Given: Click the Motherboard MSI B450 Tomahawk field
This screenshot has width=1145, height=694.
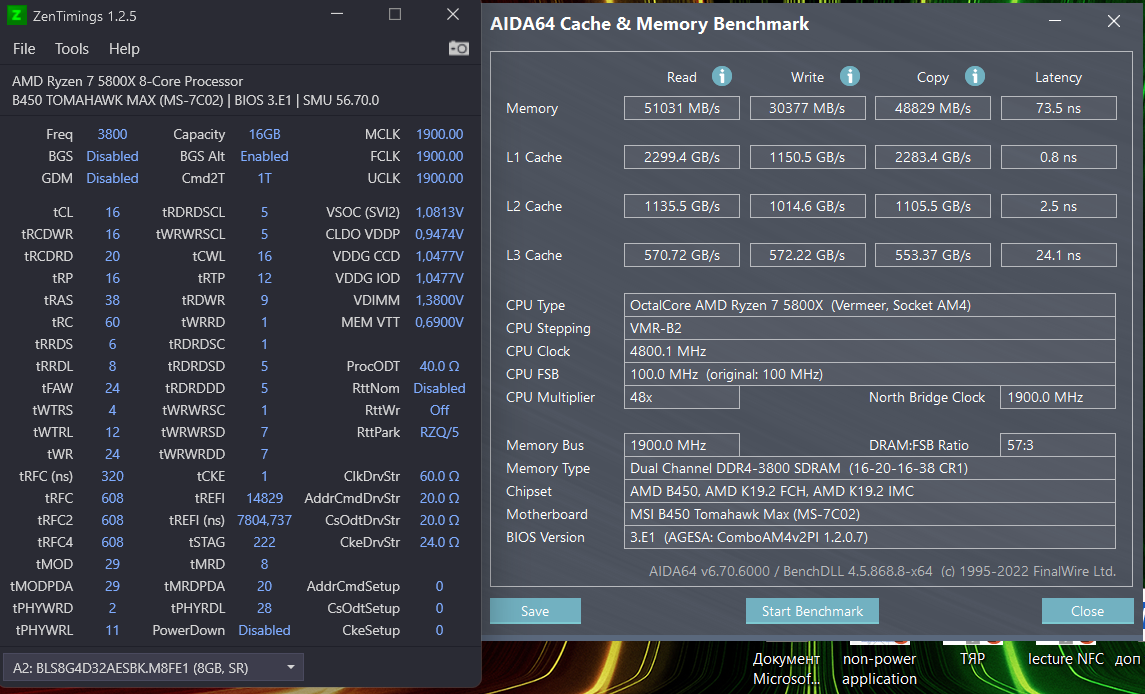Looking at the screenshot, I should (870, 514).
